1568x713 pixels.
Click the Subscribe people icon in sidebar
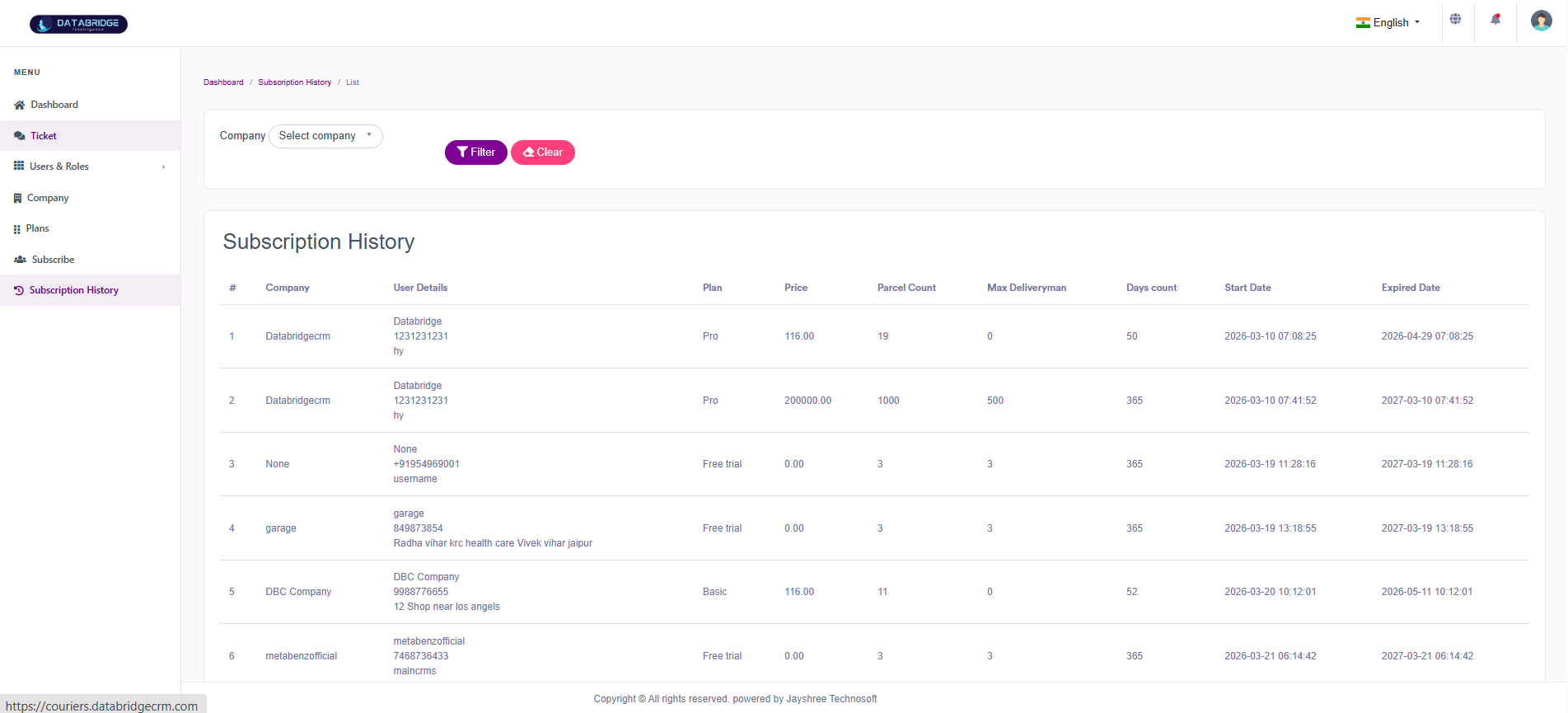20,260
